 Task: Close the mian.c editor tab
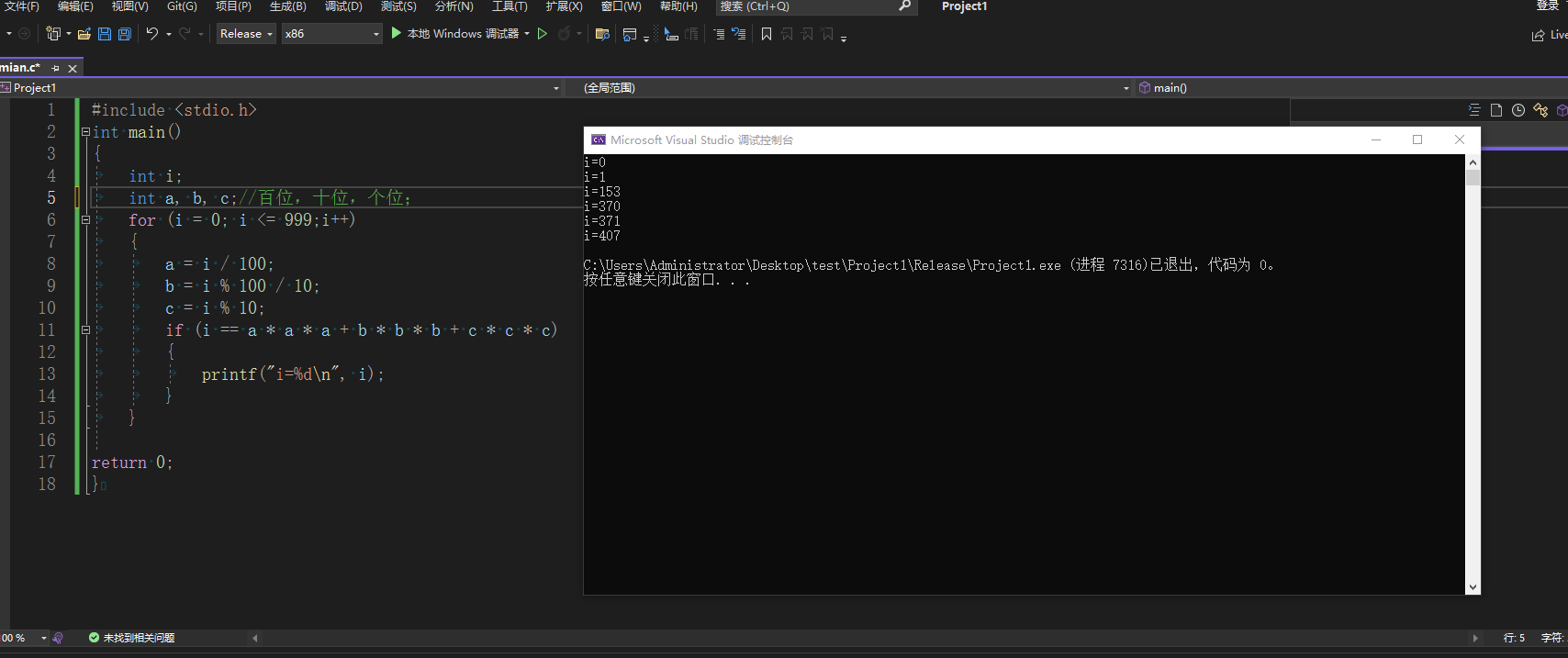point(73,68)
